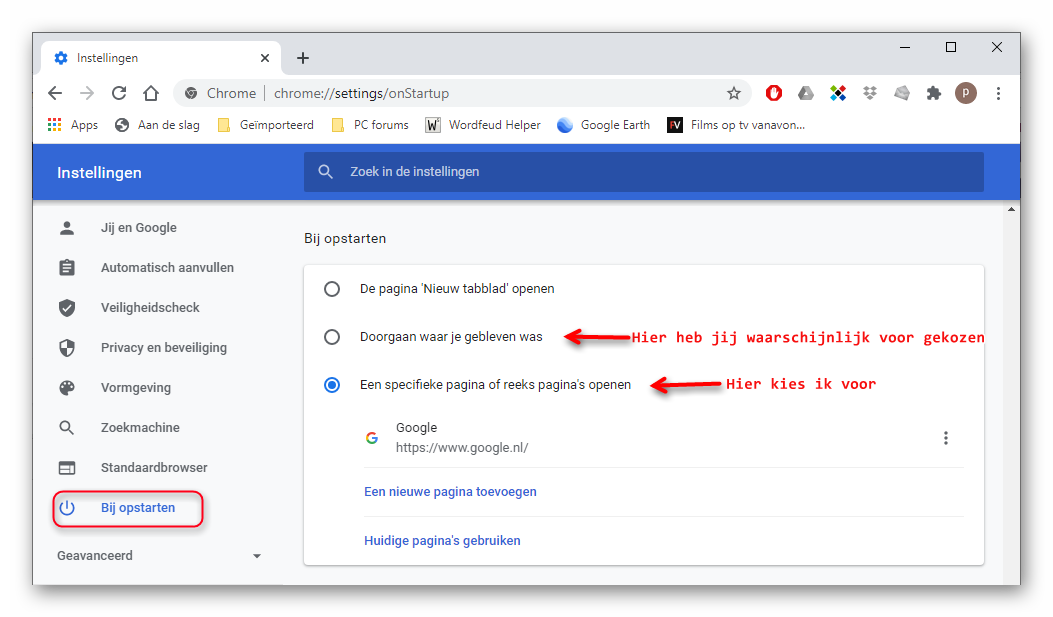Viewport: 1053px width, 617px height.
Task: Click 'Huidige pagina's gebruiken' link
Action: 442,541
